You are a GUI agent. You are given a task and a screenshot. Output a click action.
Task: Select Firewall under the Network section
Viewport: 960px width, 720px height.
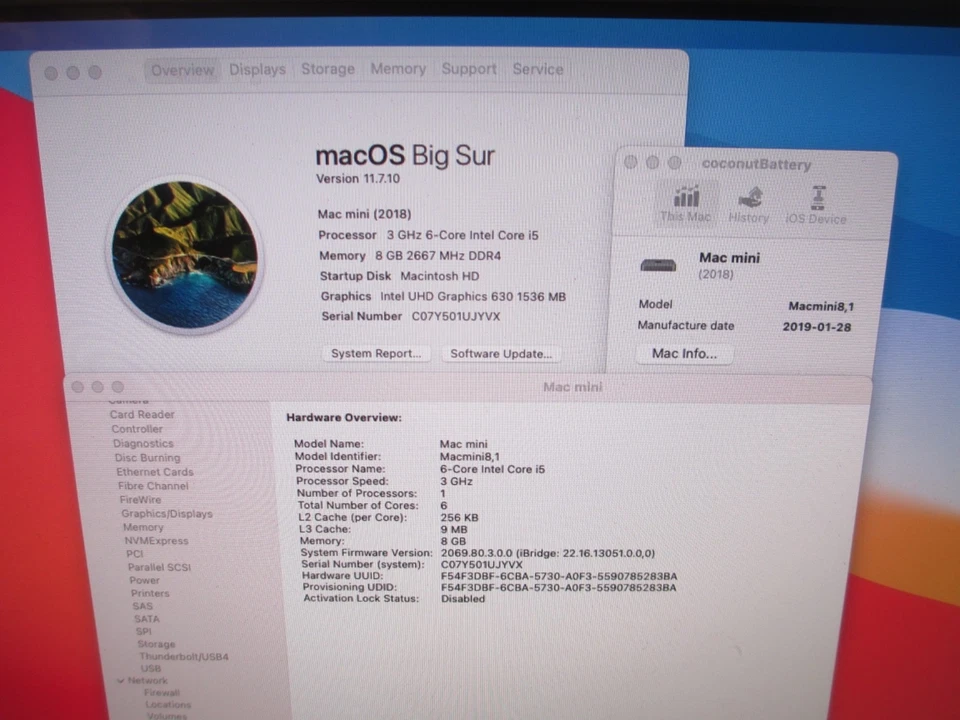pos(160,692)
